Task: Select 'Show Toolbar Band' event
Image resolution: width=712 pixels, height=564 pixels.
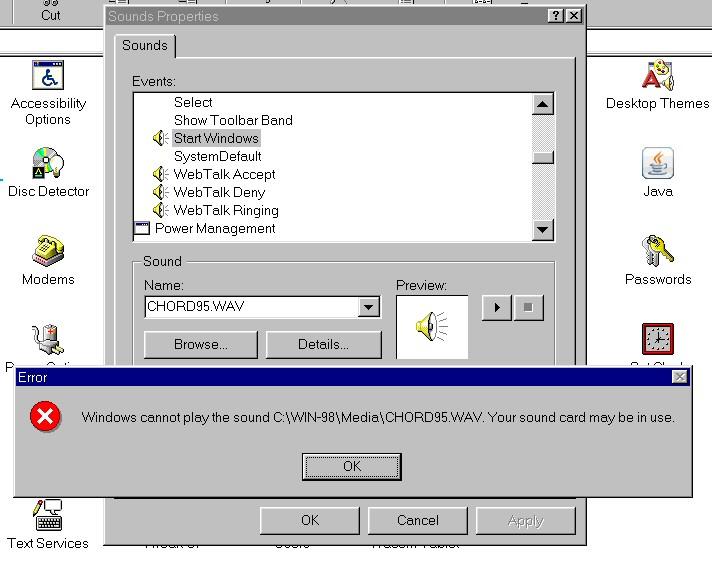Action: (233, 120)
